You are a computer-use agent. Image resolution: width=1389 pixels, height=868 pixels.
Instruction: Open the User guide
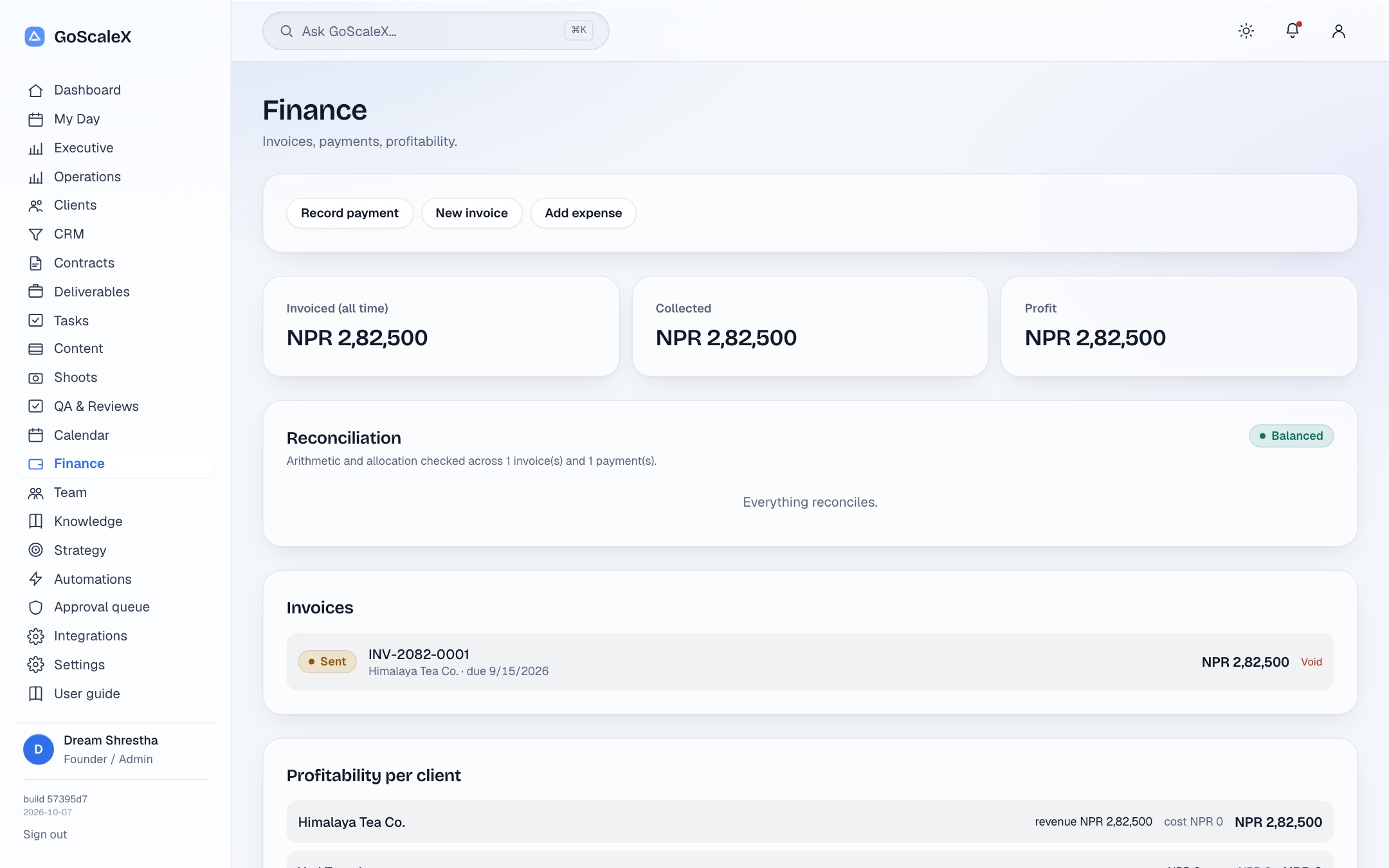click(116, 694)
